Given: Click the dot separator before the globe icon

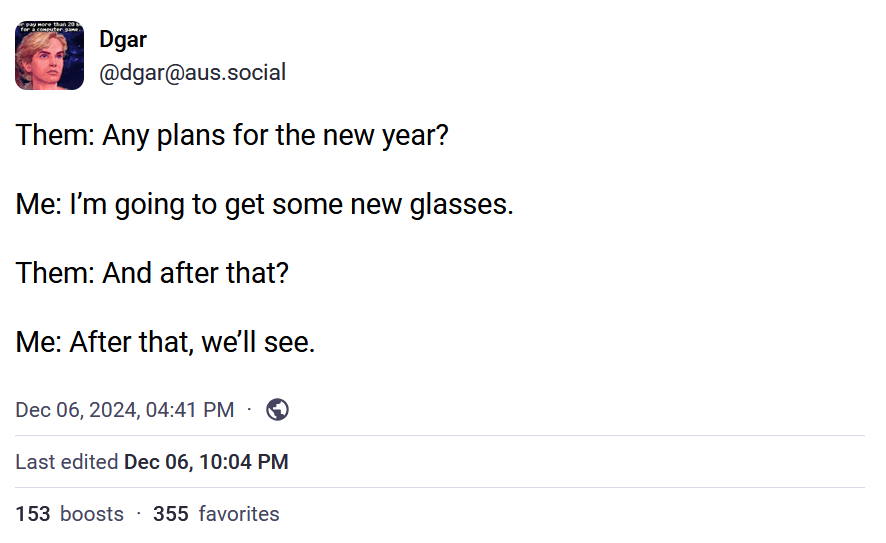Looking at the screenshot, I should tap(249, 409).
